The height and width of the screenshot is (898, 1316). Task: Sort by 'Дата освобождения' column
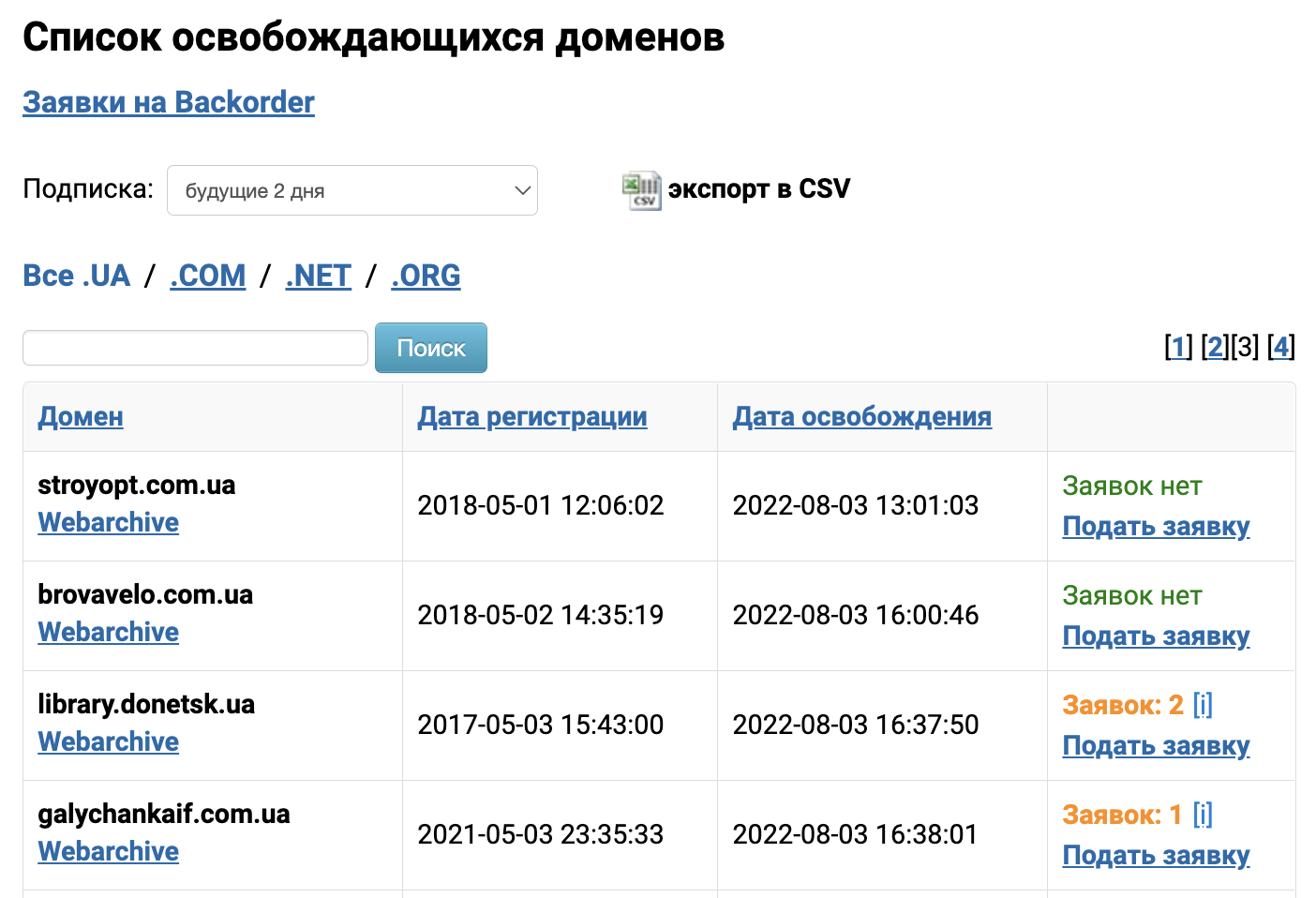click(862, 416)
